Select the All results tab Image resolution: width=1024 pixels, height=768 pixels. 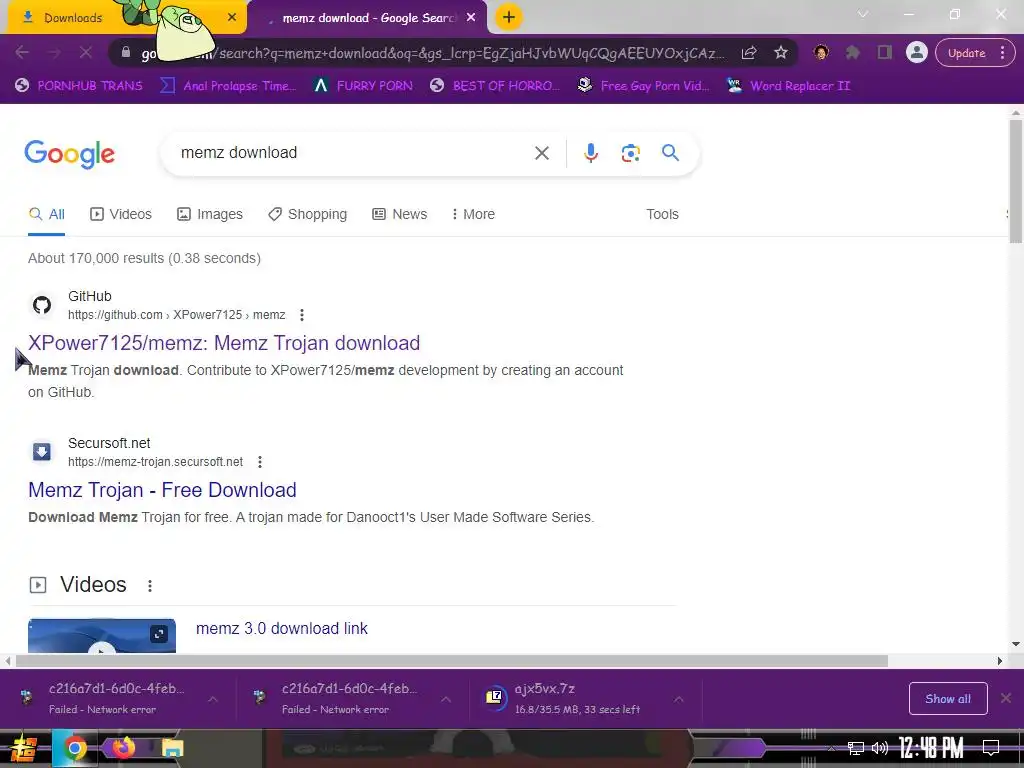tap(46, 214)
